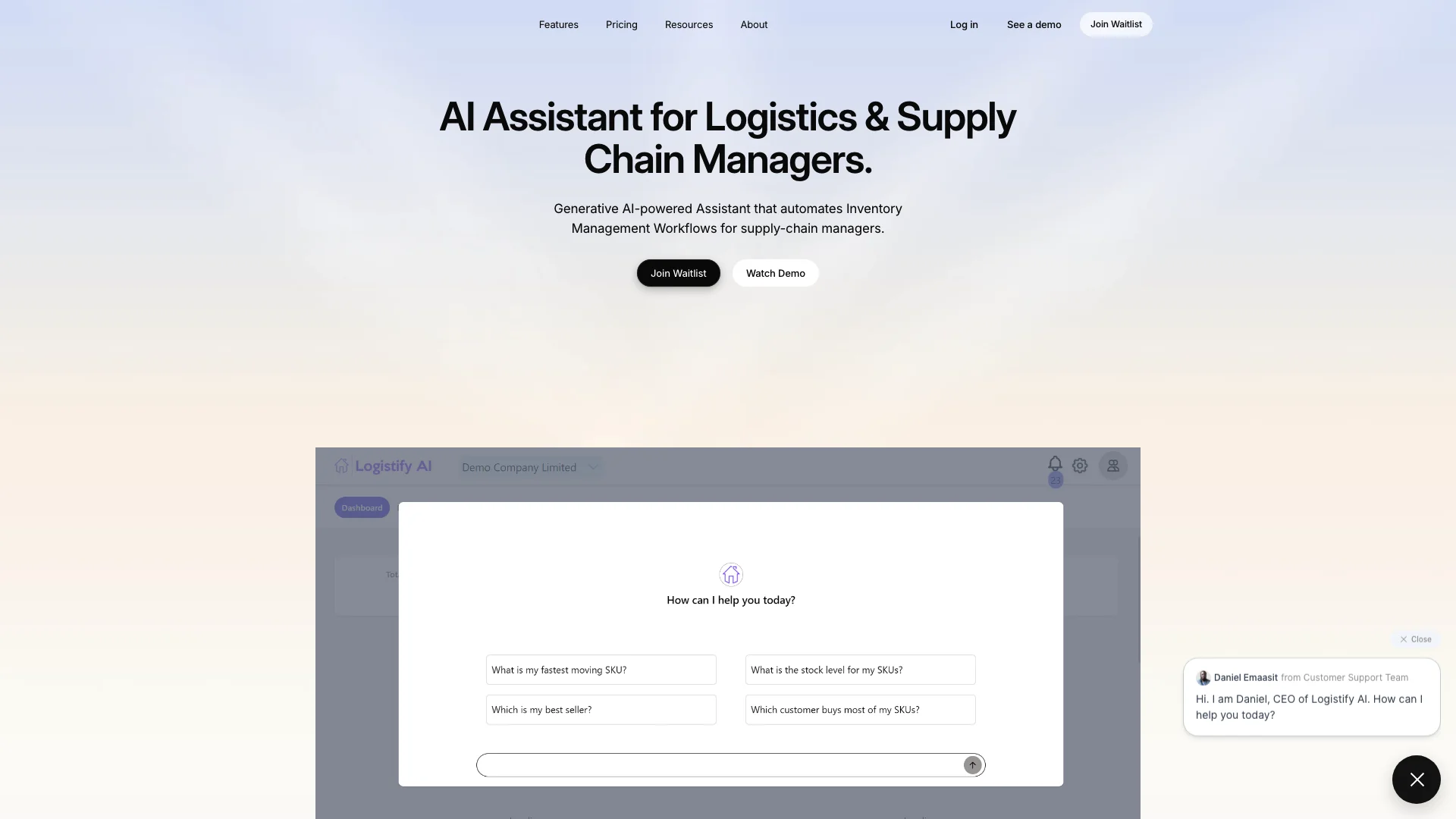Click the Watch Demo button
The height and width of the screenshot is (819, 1456).
pyautogui.click(x=775, y=273)
